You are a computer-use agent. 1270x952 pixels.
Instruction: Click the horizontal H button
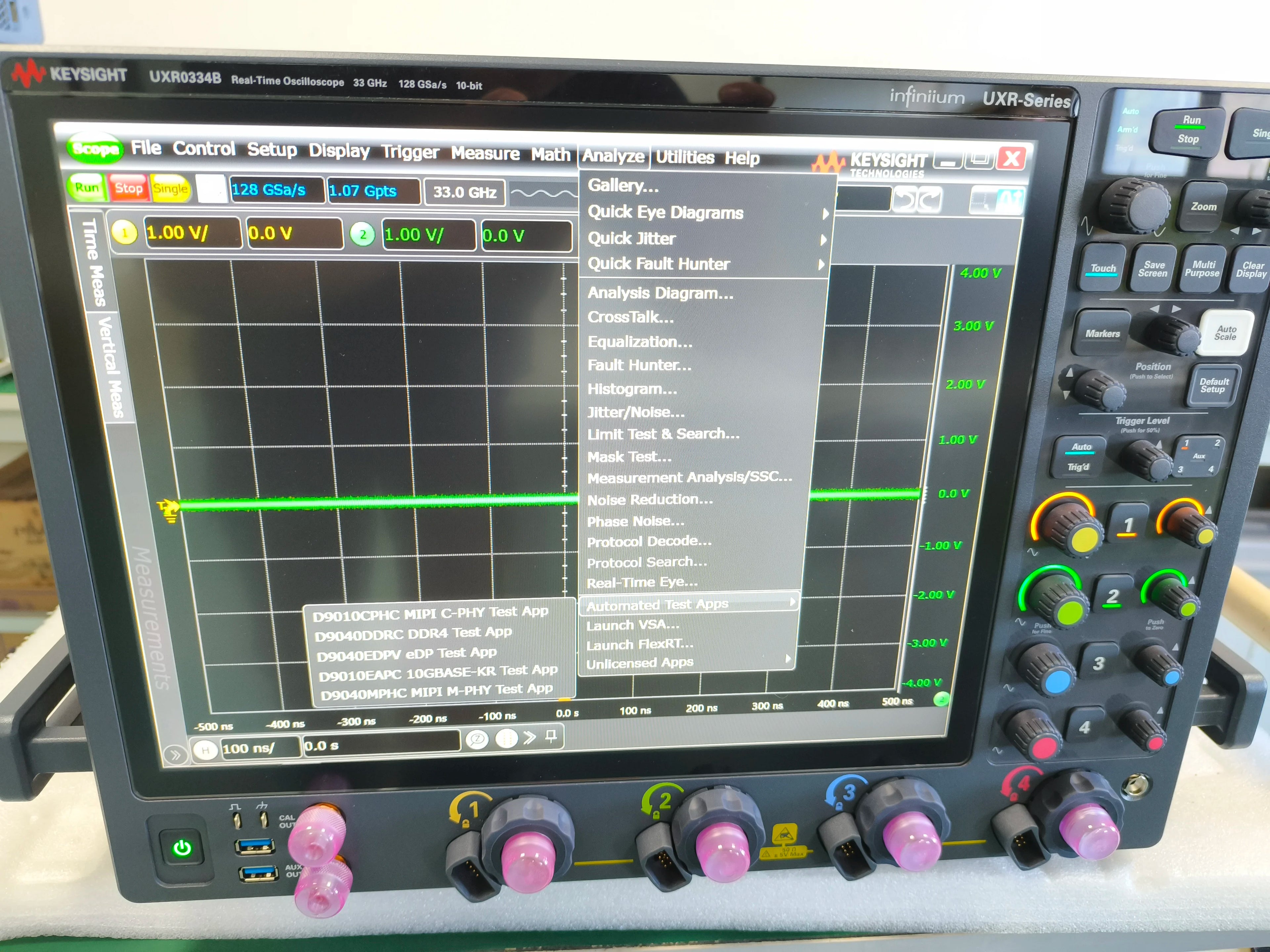[205, 750]
